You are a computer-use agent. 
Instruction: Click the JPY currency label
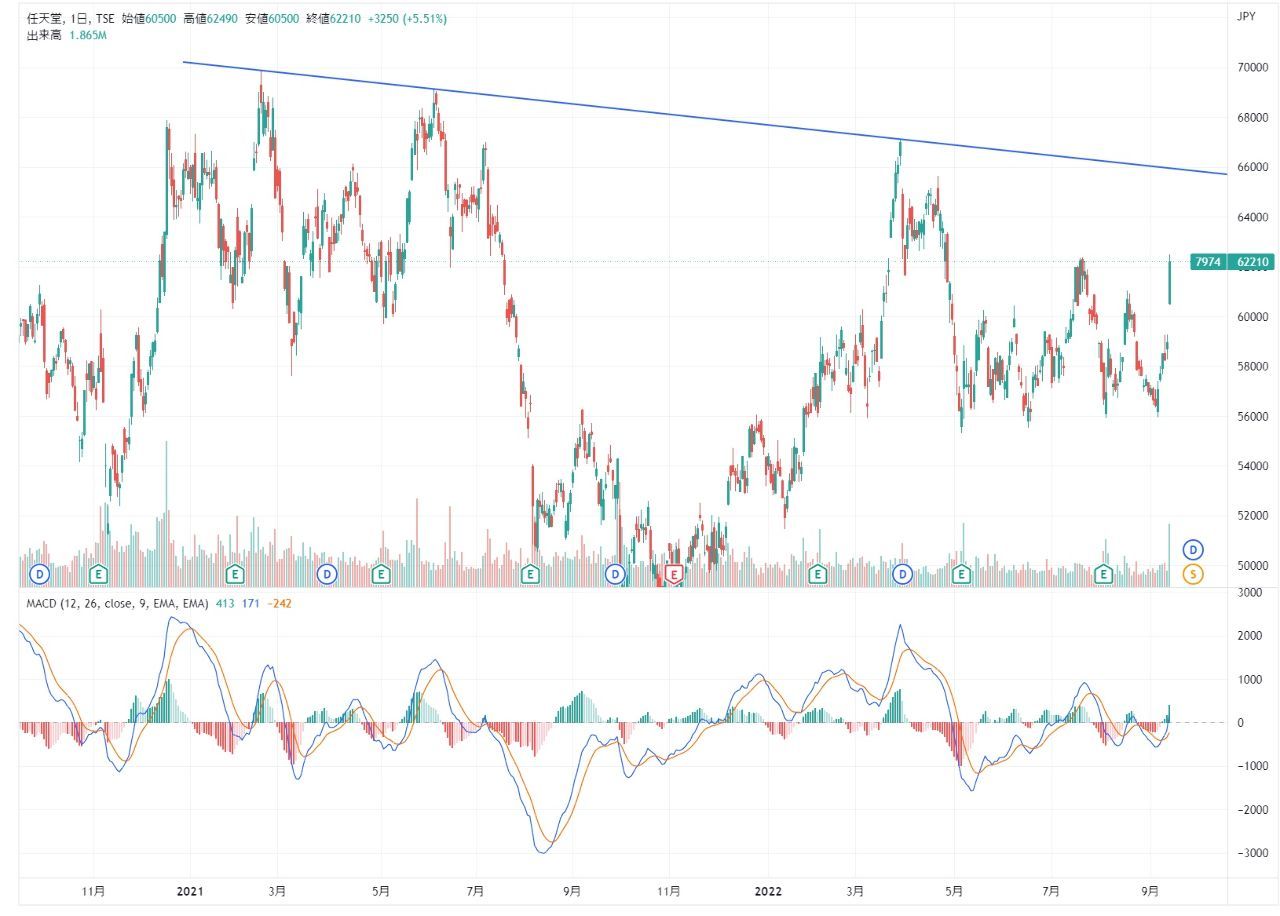pyautogui.click(x=1246, y=16)
